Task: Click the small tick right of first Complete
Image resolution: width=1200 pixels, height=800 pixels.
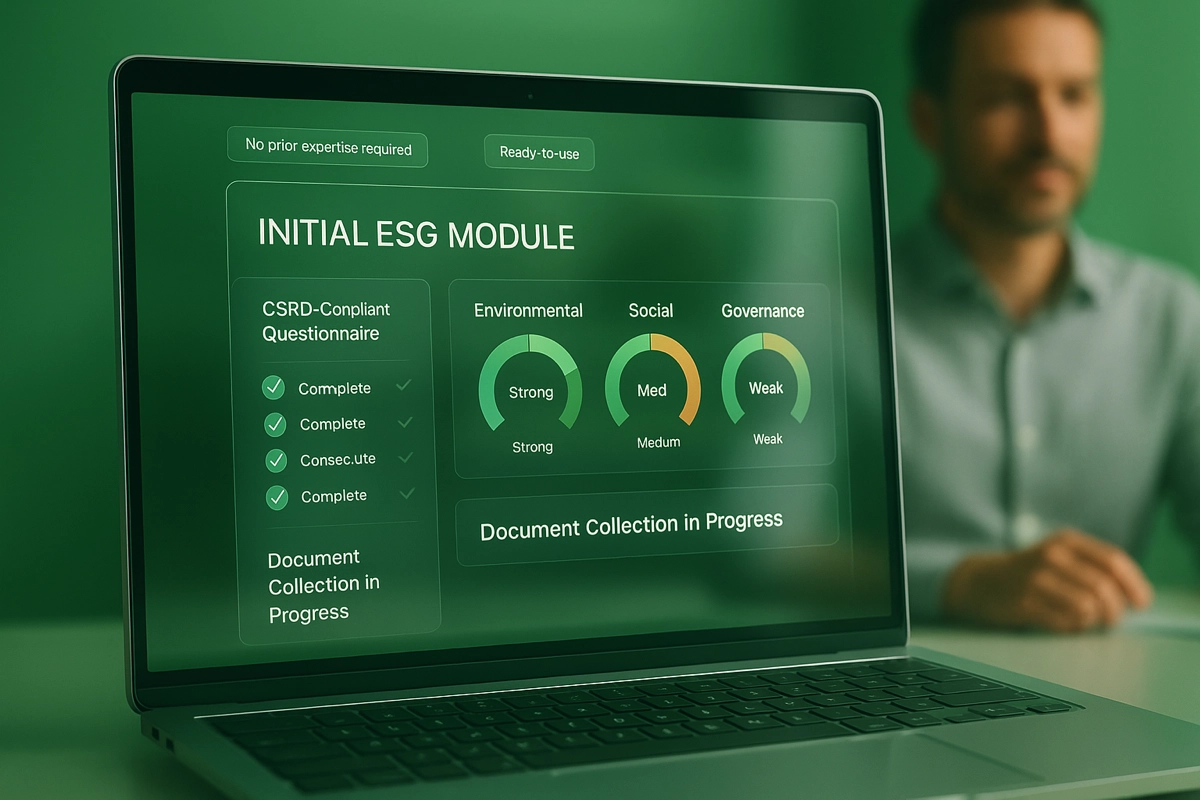Action: point(404,385)
